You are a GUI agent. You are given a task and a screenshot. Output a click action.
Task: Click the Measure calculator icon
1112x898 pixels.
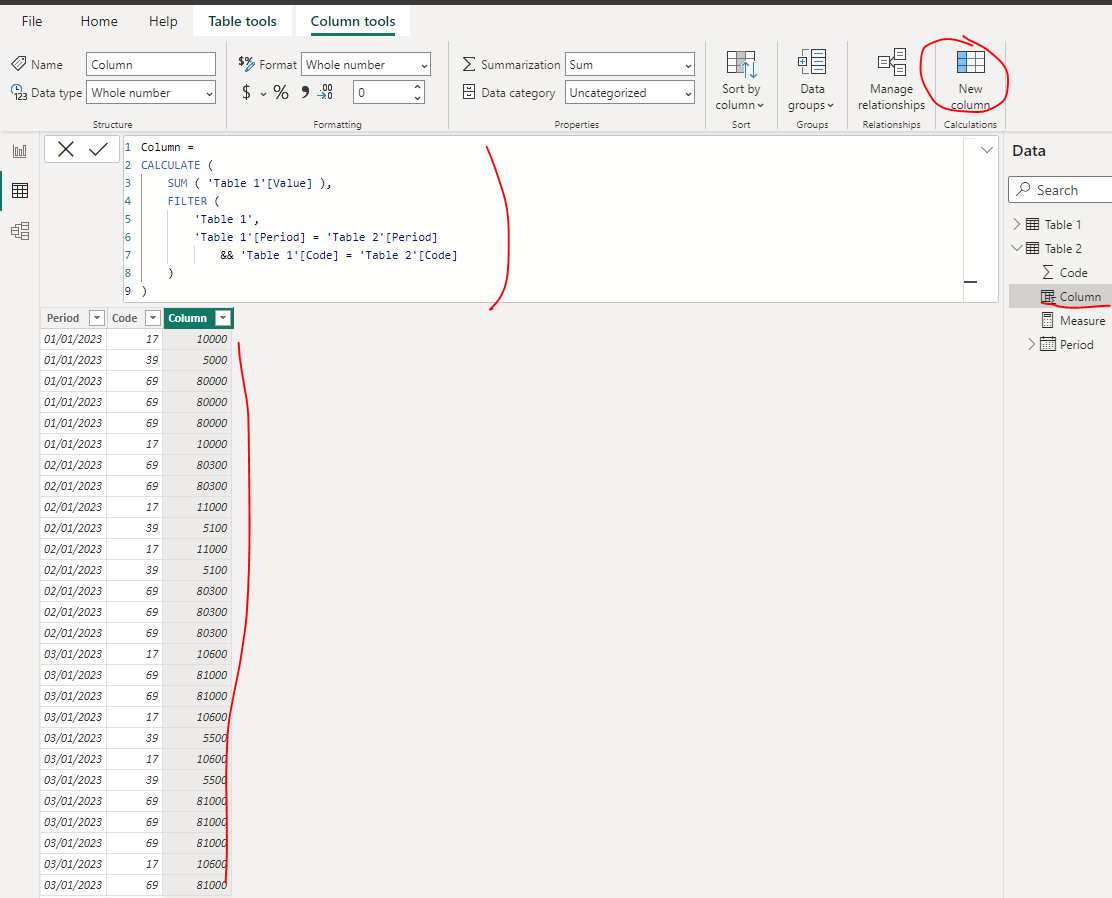click(1047, 321)
